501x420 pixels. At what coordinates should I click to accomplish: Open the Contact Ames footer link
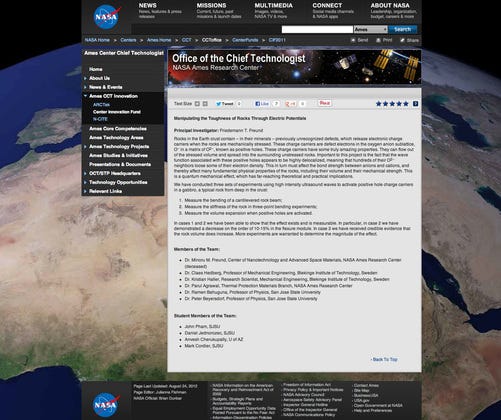(x=366, y=385)
